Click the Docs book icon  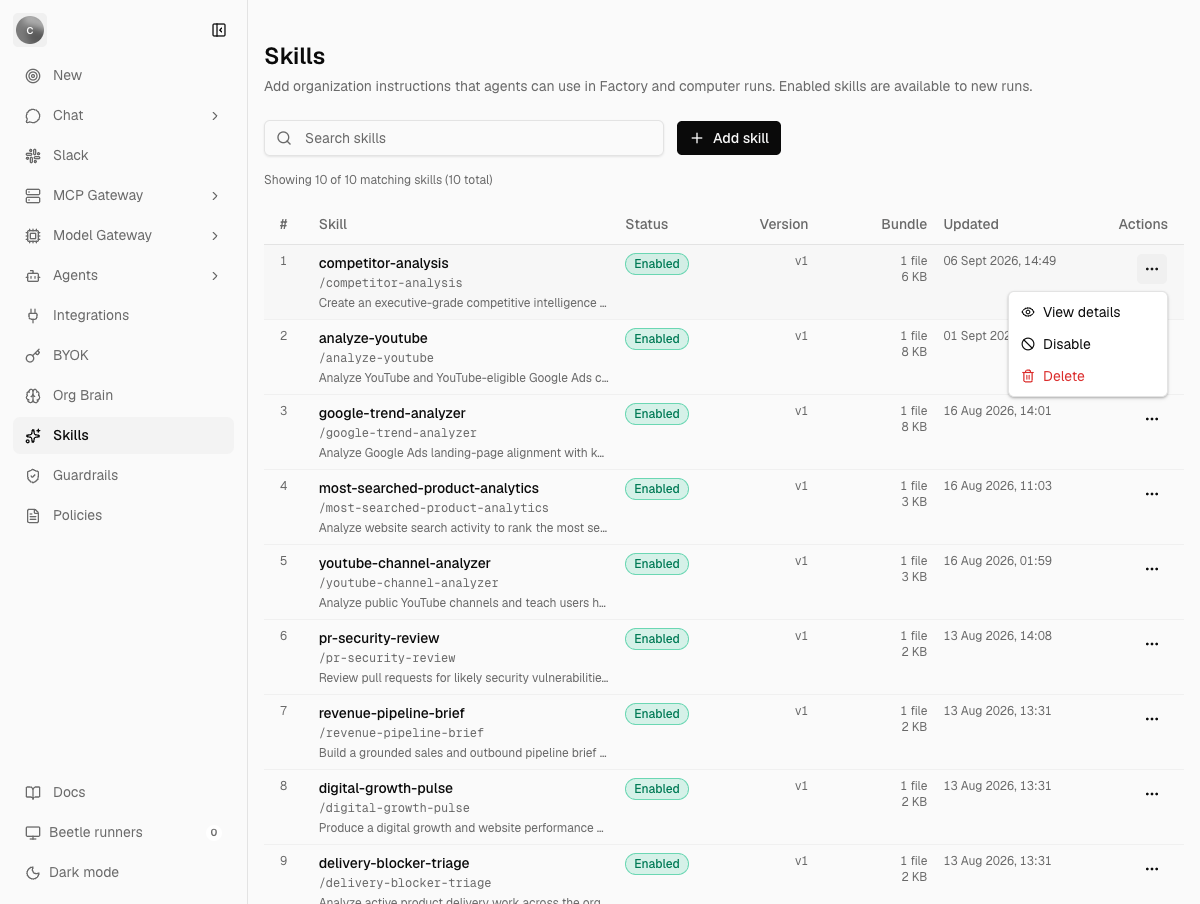click(33, 792)
